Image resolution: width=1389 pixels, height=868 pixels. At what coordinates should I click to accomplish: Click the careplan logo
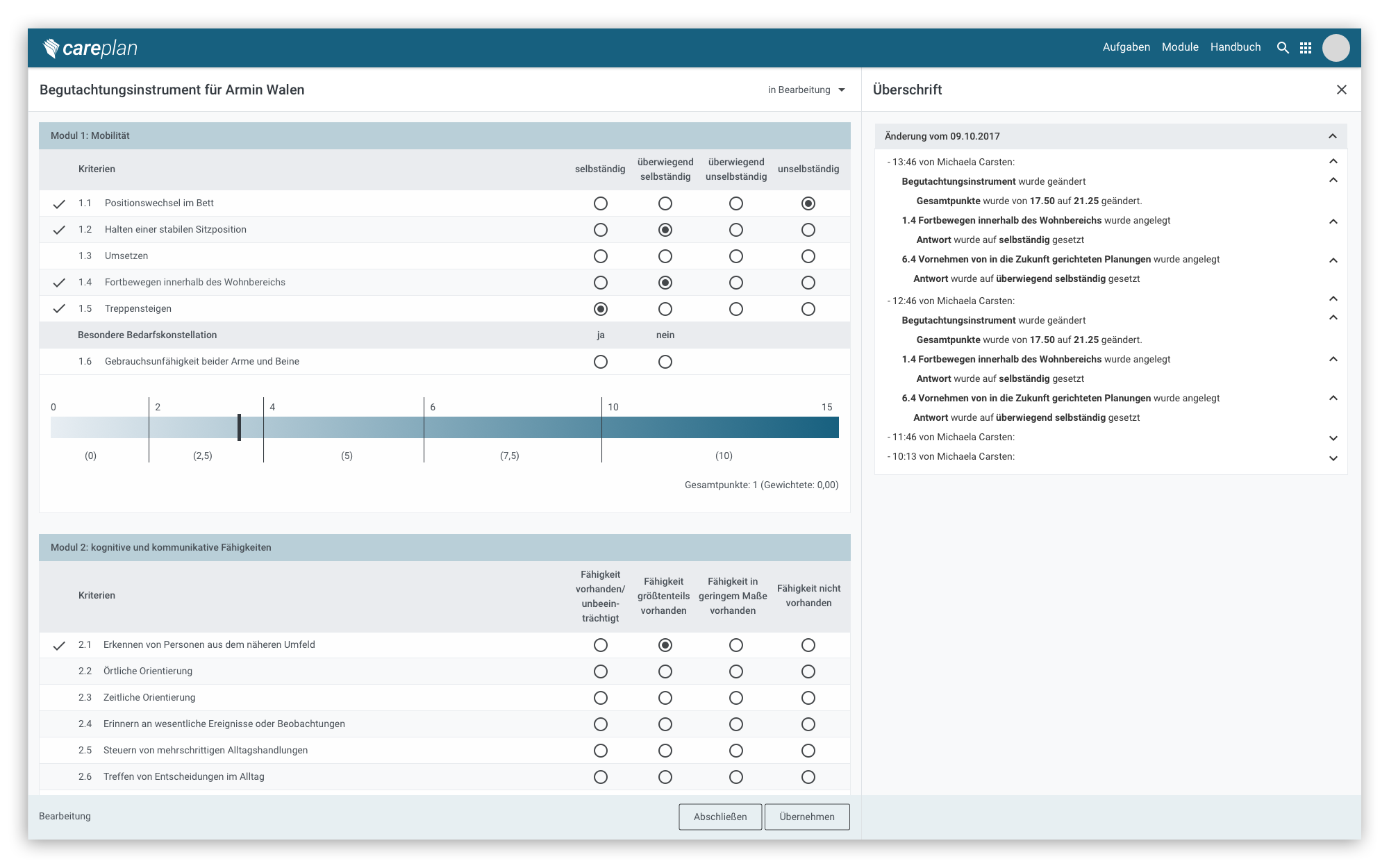click(90, 48)
